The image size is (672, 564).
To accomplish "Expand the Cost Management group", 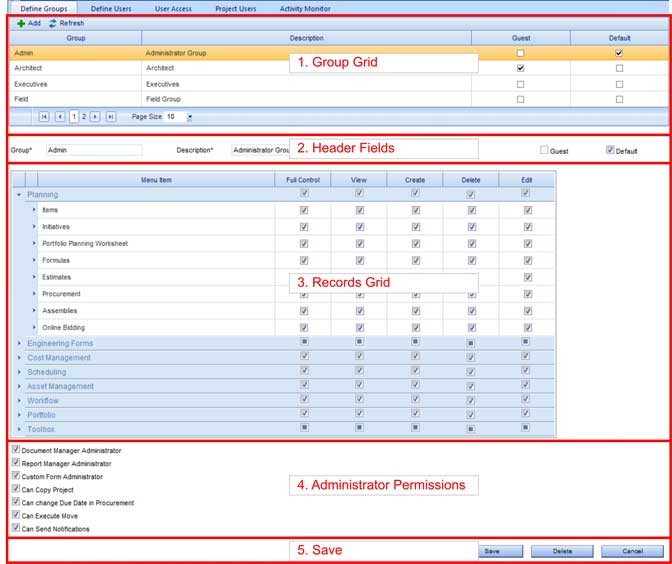I will (19, 357).
